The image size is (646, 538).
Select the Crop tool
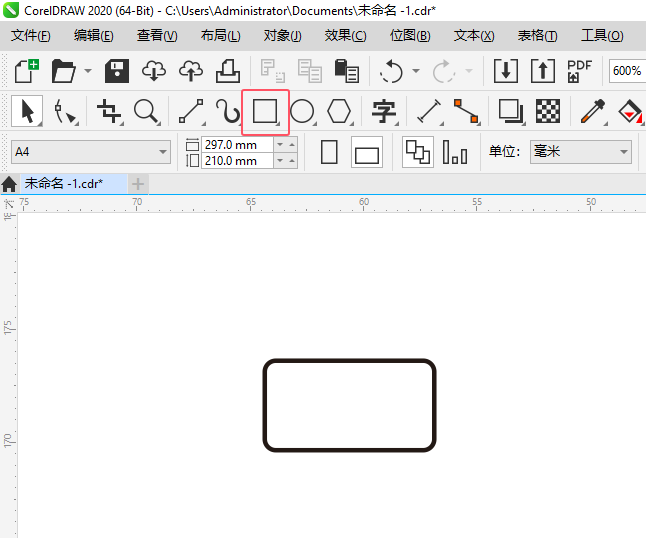point(109,111)
